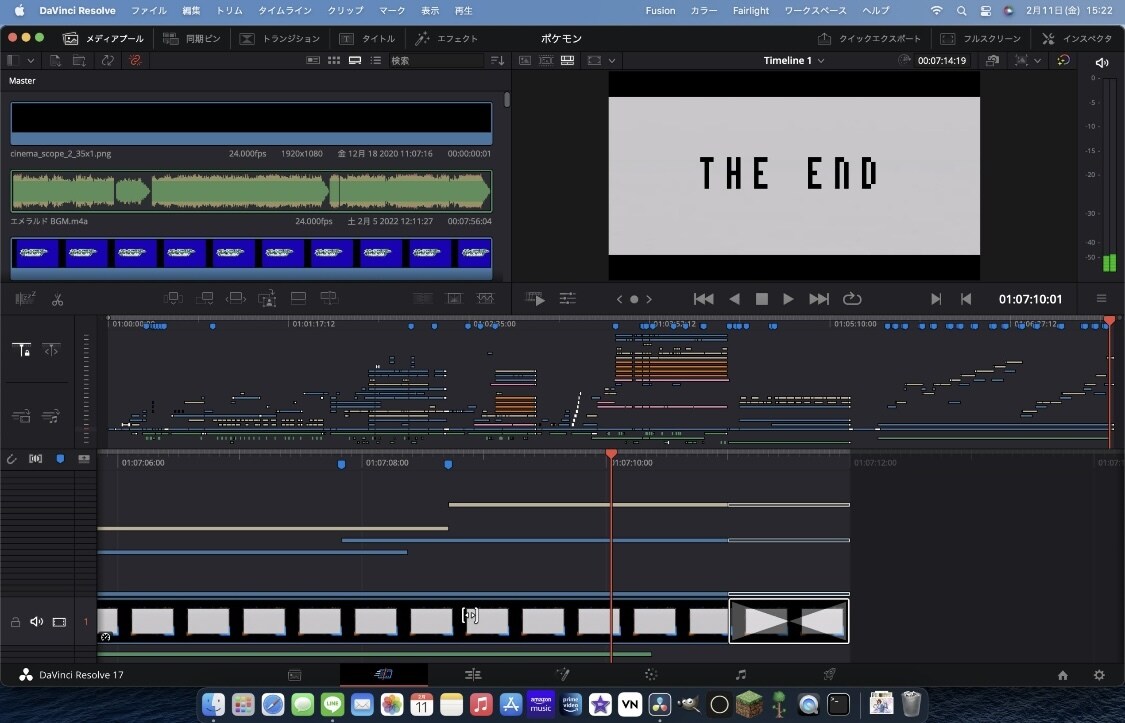The image size is (1125, 723).
Task: Mute audio with speaker icon
Action: pos(1102,62)
